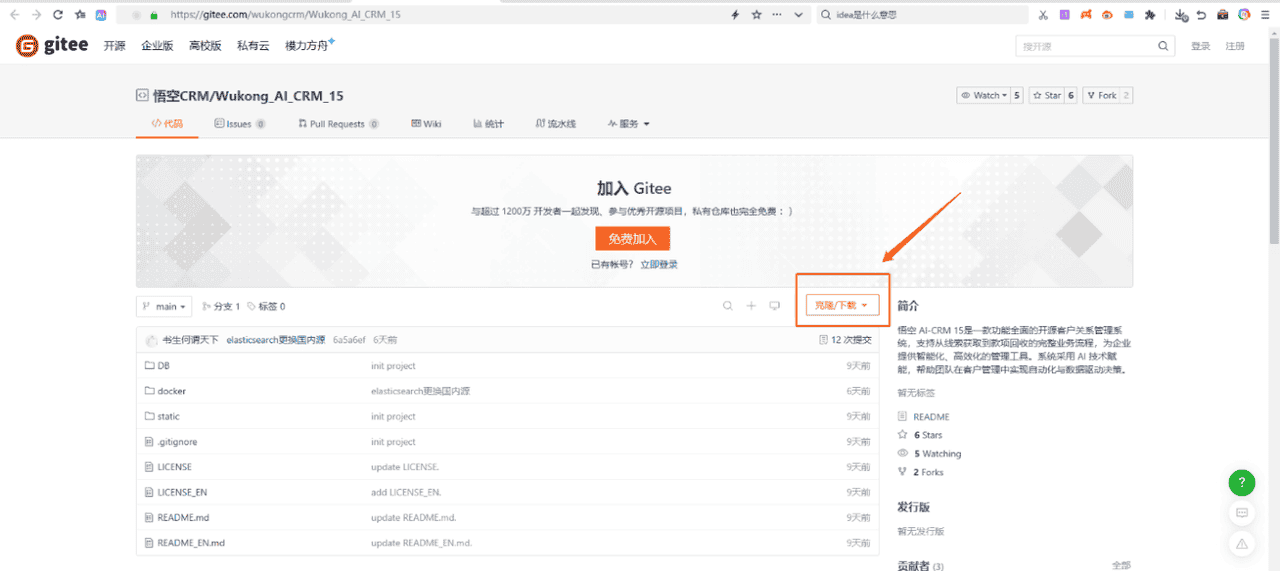Open the 12 次提交 commits link

click(x=845, y=340)
